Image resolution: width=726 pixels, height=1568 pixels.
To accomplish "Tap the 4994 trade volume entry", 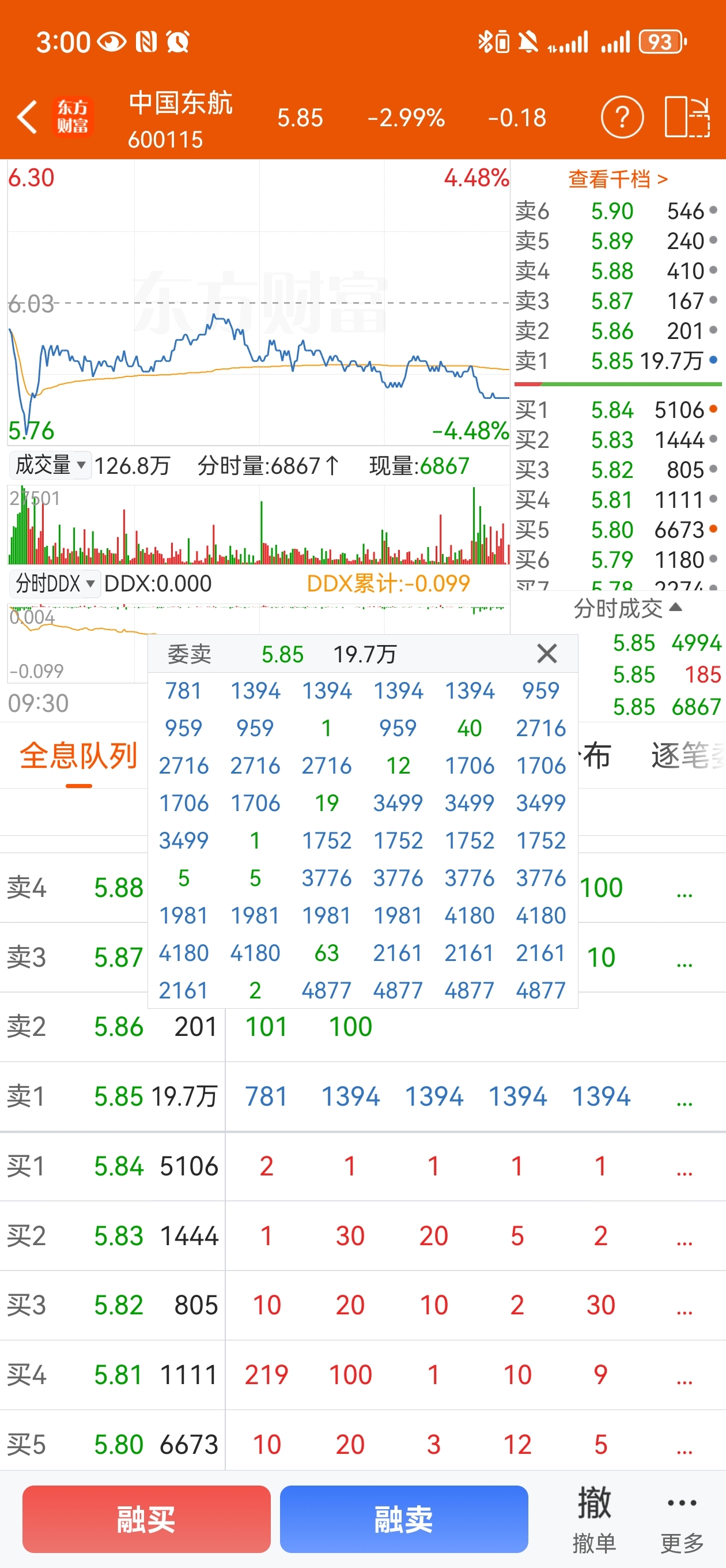I will pyautogui.click(x=695, y=643).
